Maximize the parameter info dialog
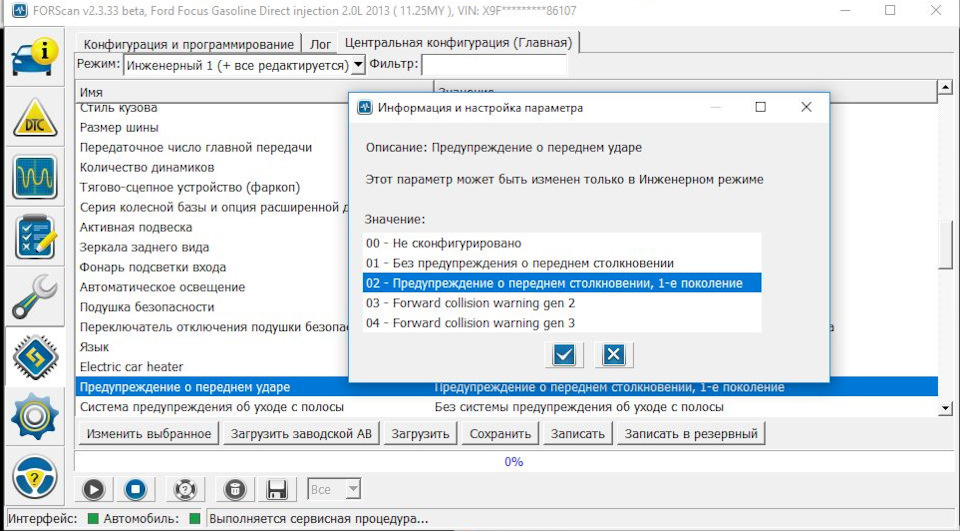 tap(760, 107)
